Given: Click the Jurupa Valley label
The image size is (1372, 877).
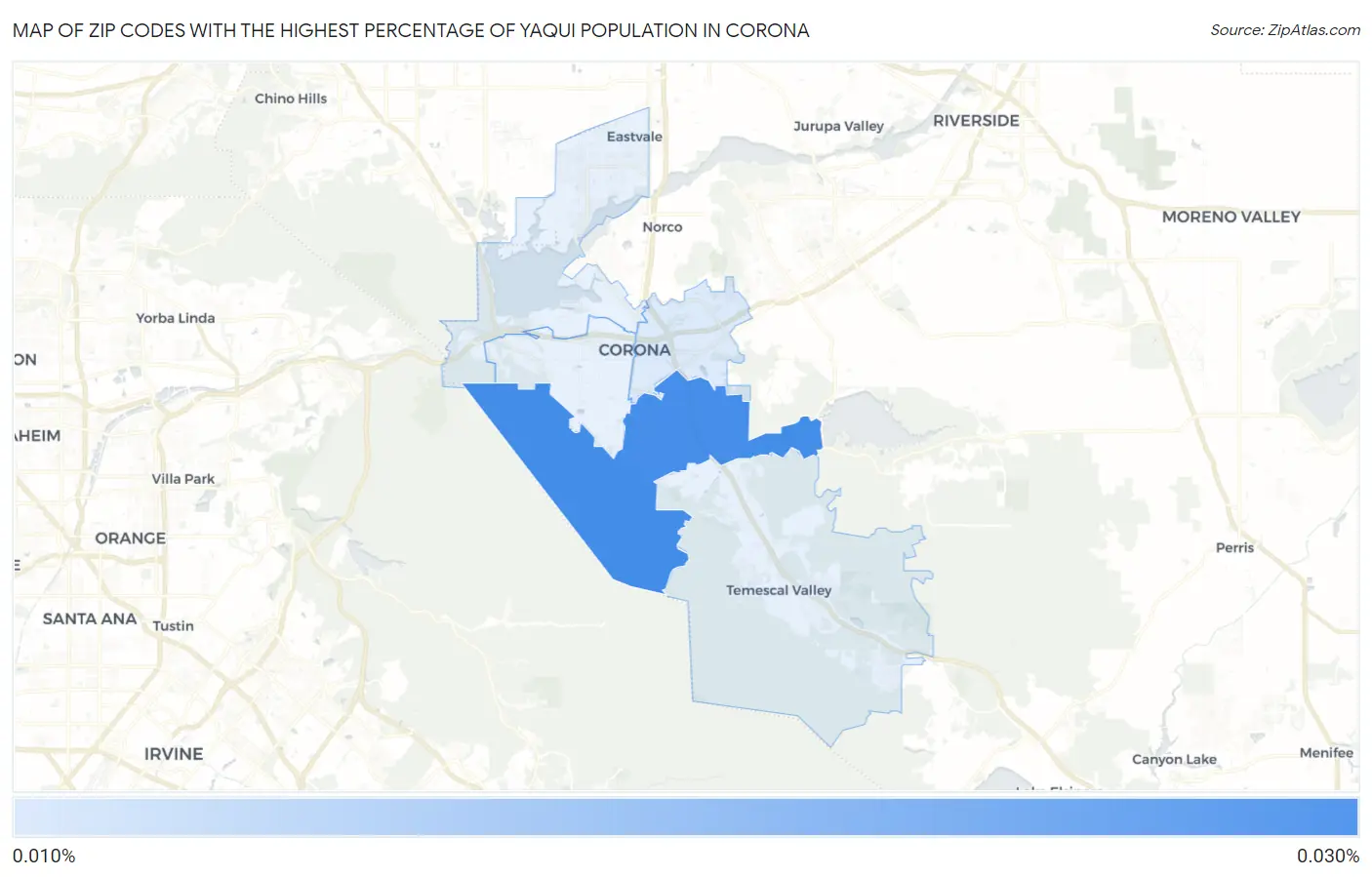Looking at the screenshot, I should (x=838, y=126).
